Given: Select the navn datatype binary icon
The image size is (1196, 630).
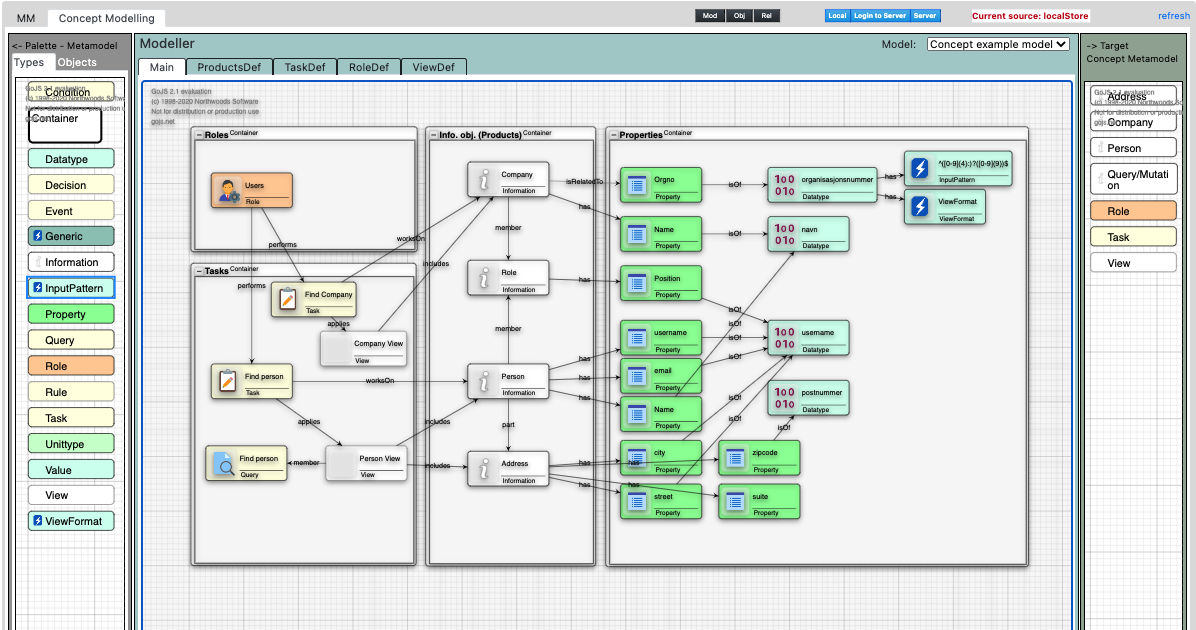Looking at the screenshot, I should [784, 234].
